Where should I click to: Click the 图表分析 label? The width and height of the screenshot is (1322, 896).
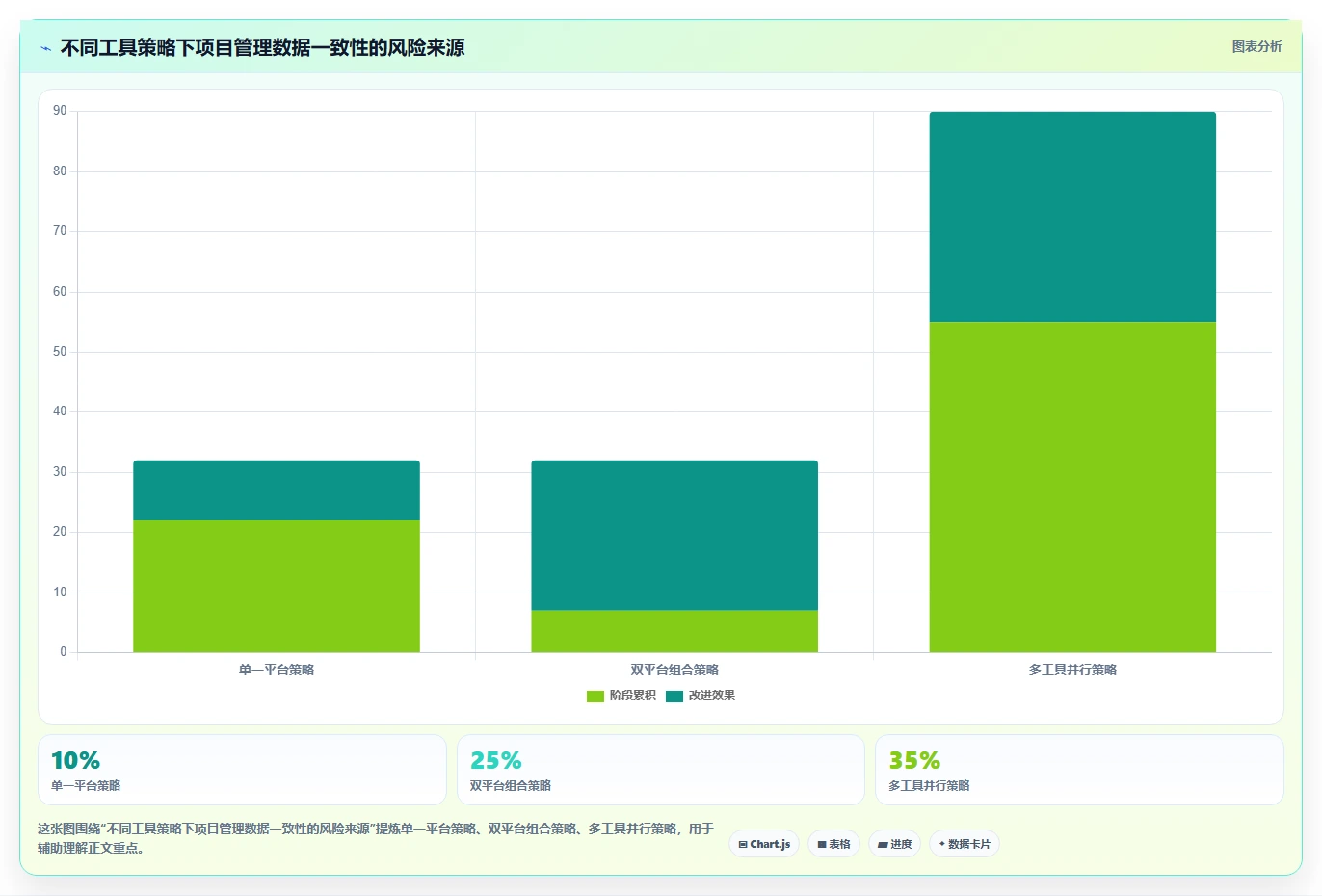click(1256, 46)
